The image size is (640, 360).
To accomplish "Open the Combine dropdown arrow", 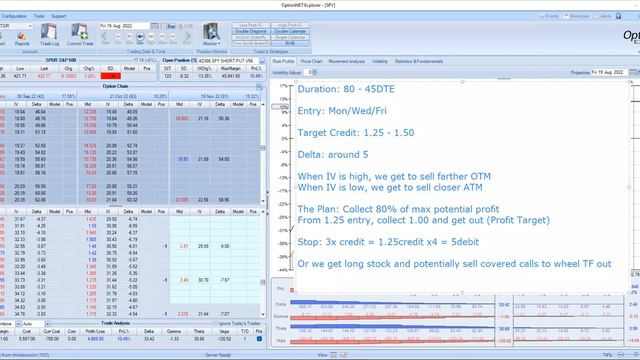I will pyautogui.click(x=18, y=324).
